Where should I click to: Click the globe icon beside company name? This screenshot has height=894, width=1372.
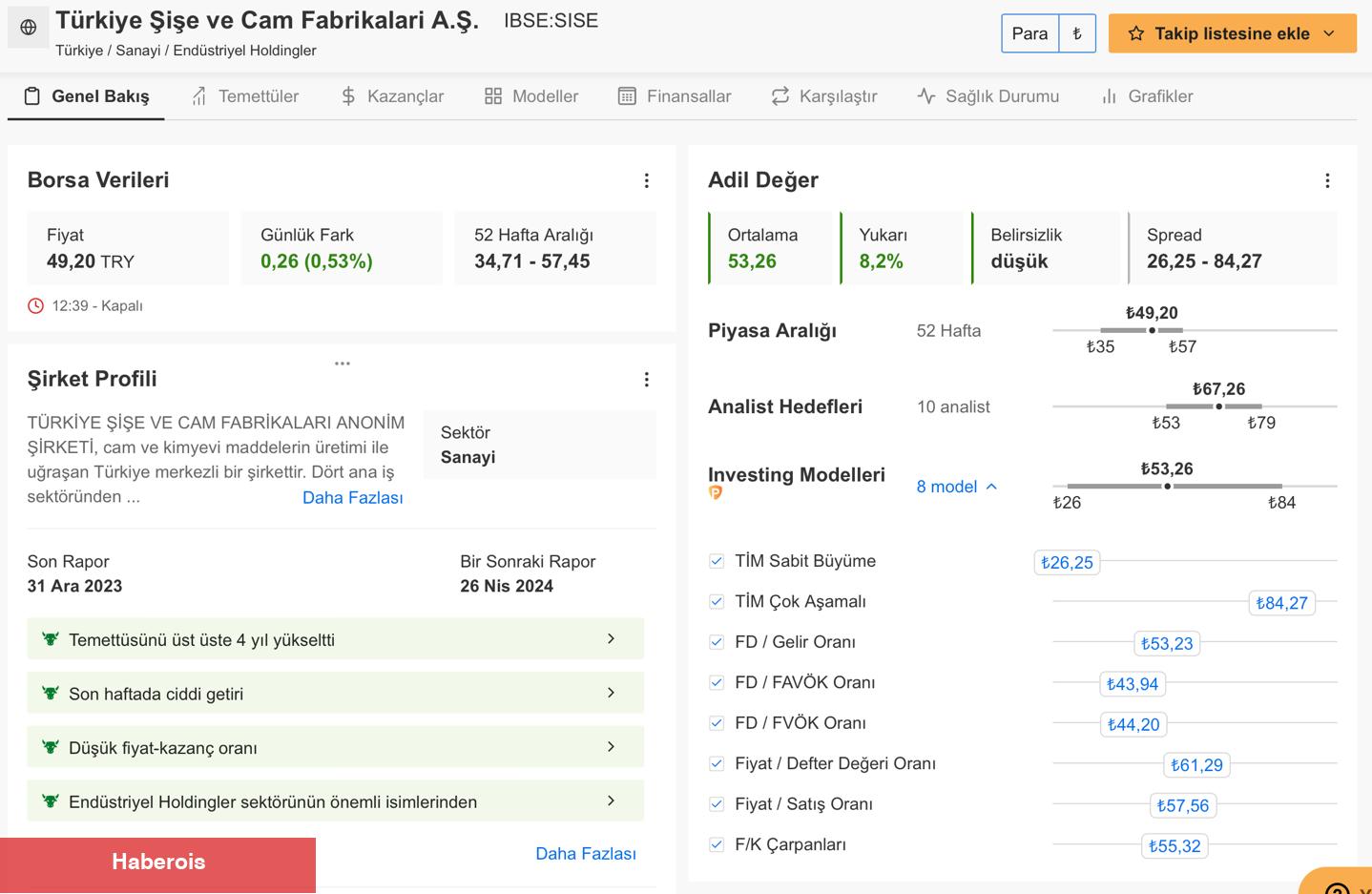coord(29,28)
